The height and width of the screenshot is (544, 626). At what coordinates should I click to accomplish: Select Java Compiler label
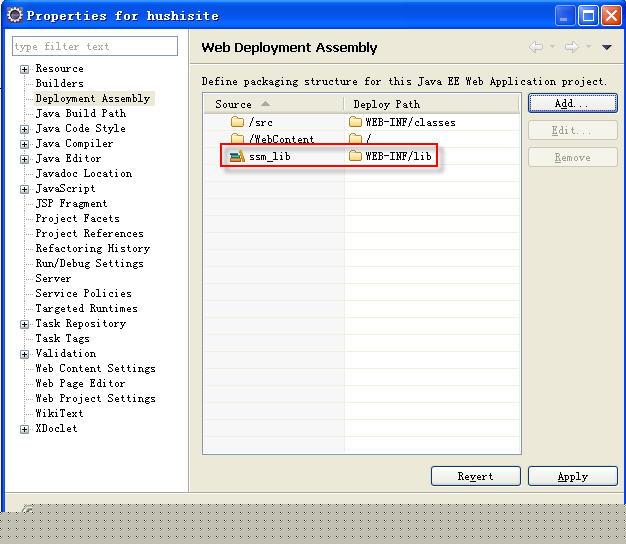pos(74,143)
